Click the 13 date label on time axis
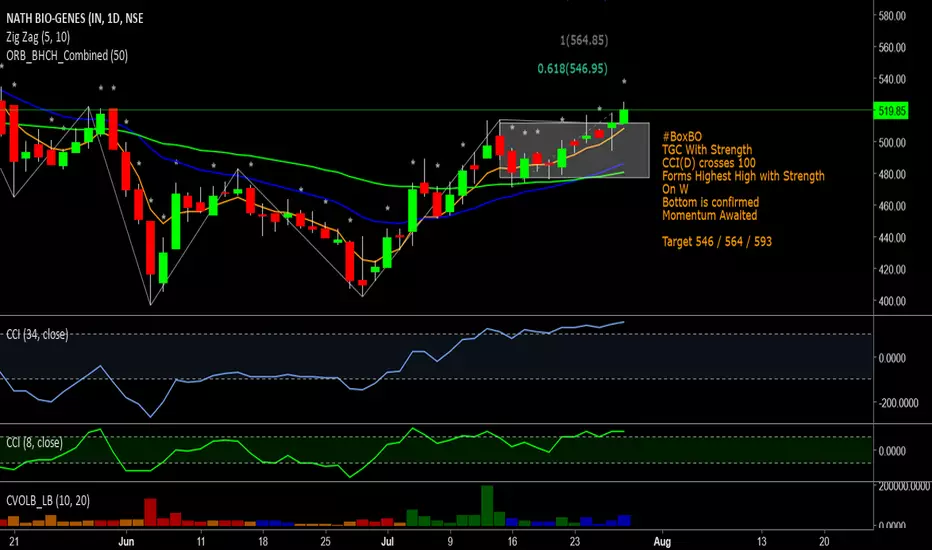932x550 pixels. tap(761, 542)
